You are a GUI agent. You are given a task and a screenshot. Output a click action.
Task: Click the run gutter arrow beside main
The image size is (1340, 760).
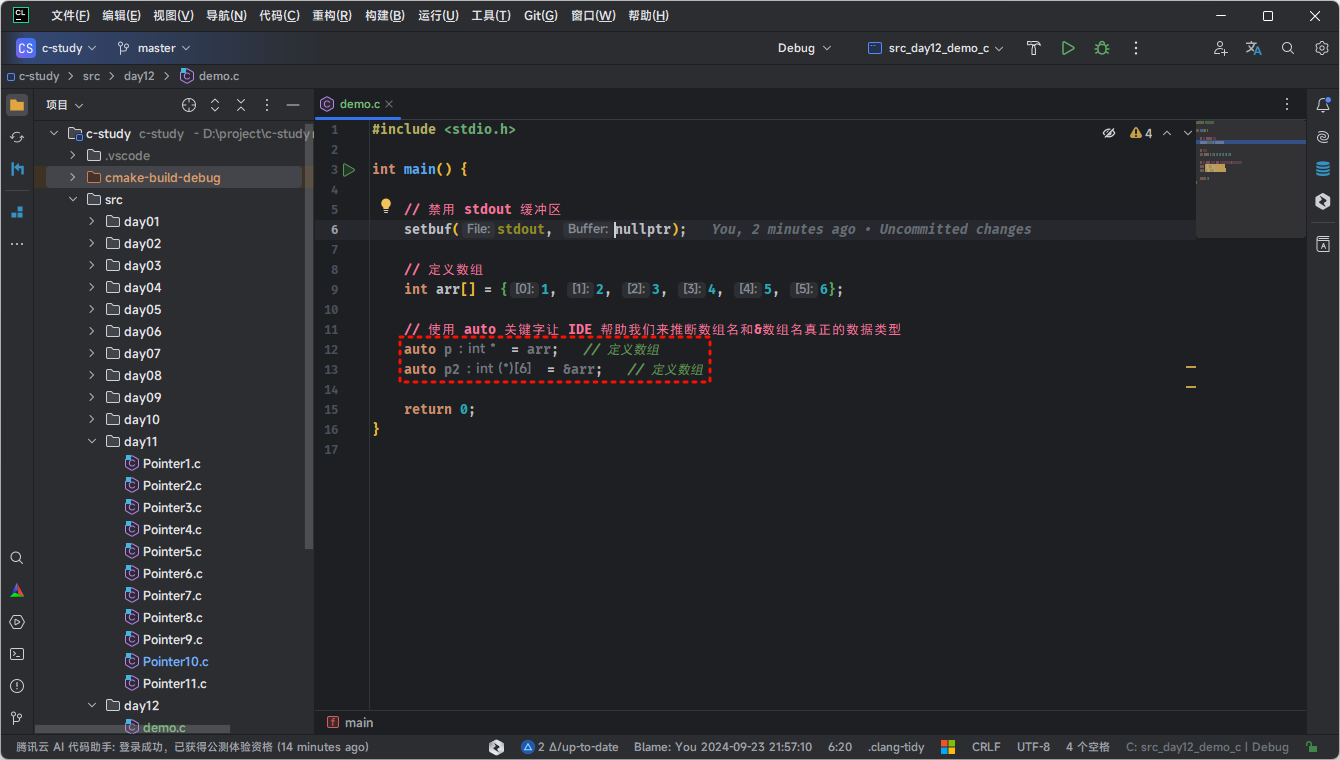click(x=349, y=170)
